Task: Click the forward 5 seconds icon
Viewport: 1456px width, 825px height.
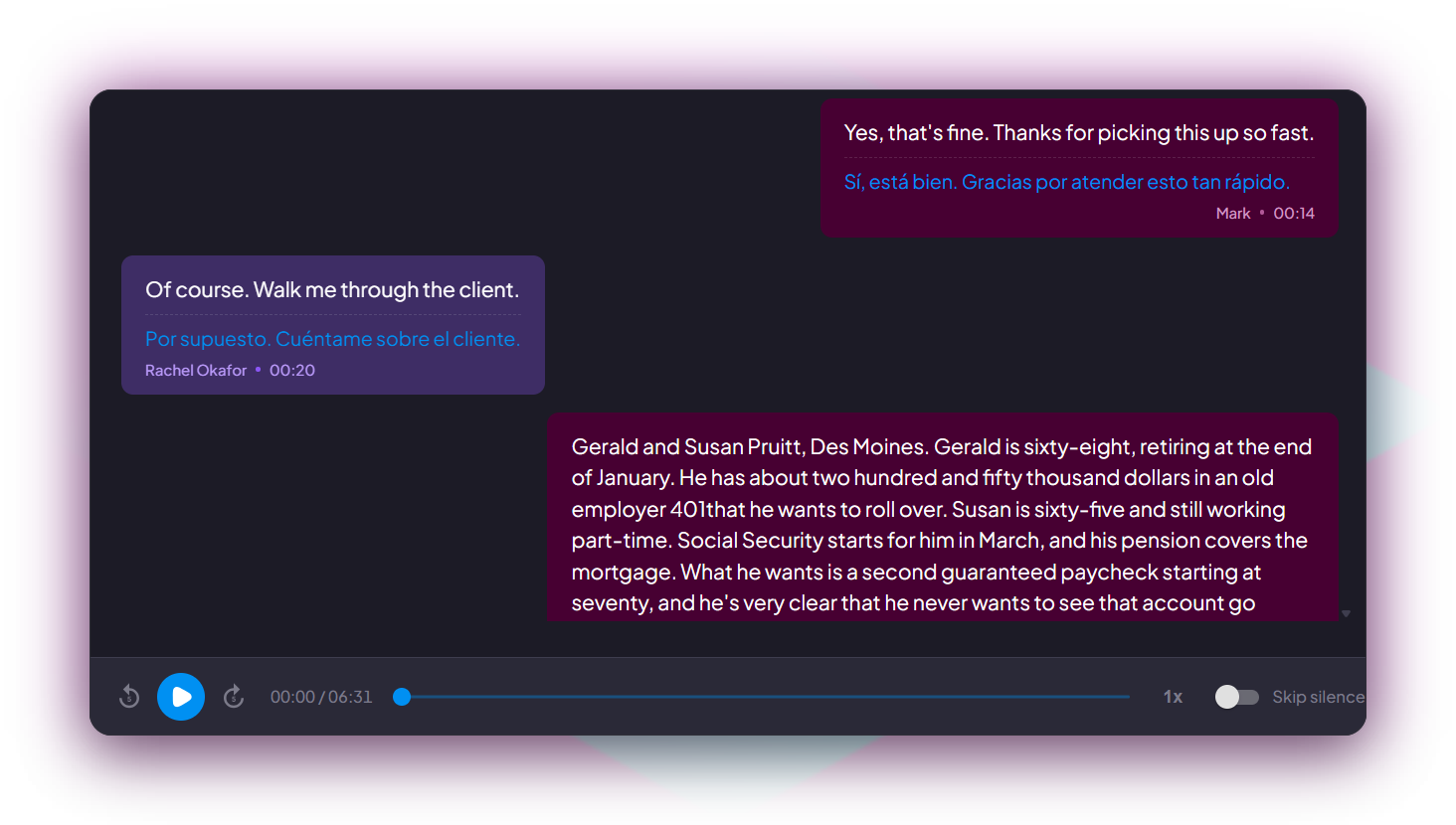Action: point(234,697)
